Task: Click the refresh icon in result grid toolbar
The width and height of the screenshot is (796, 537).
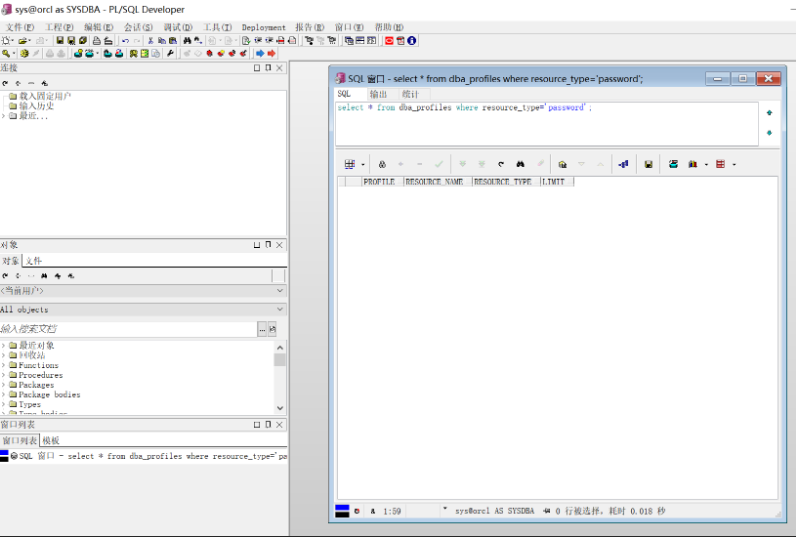Action: [x=501, y=164]
